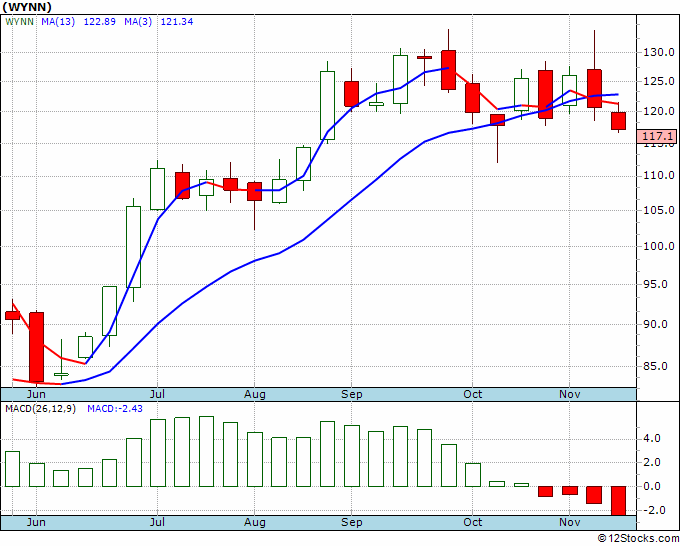This screenshot has width=680, height=546.
Task: Select Aug on the MACD panel time axis
Action: point(255,522)
